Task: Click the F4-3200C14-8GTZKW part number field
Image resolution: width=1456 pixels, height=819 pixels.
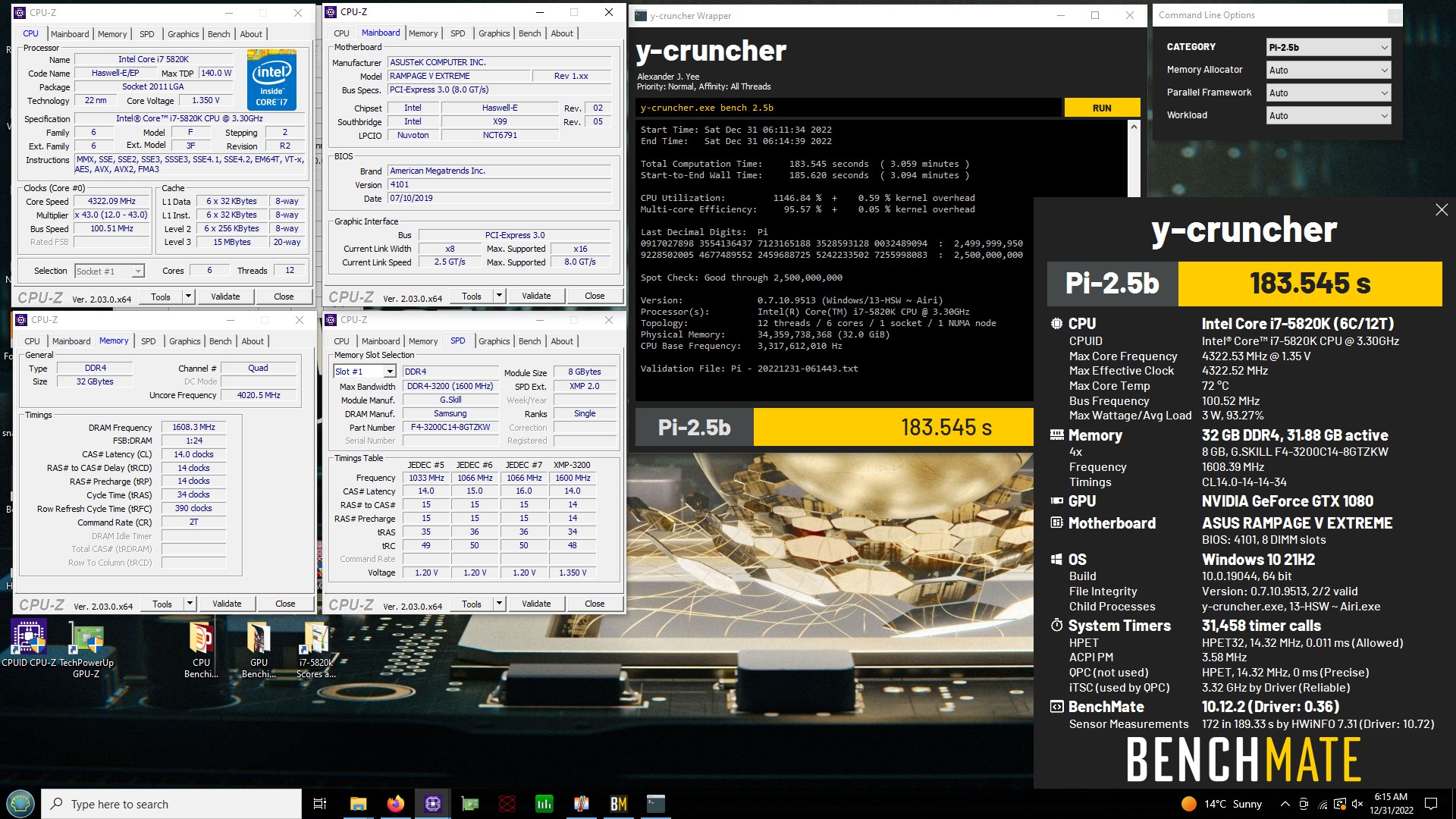Action: pos(450,427)
